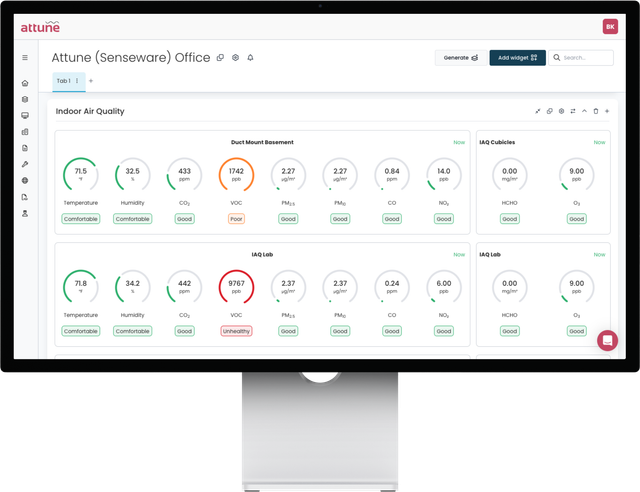The height and width of the screenshot is (492, 640).
Task: Click the 1742 ppb VOC gauge in Duct Mount Basement
Action: [x=236, y=174]
